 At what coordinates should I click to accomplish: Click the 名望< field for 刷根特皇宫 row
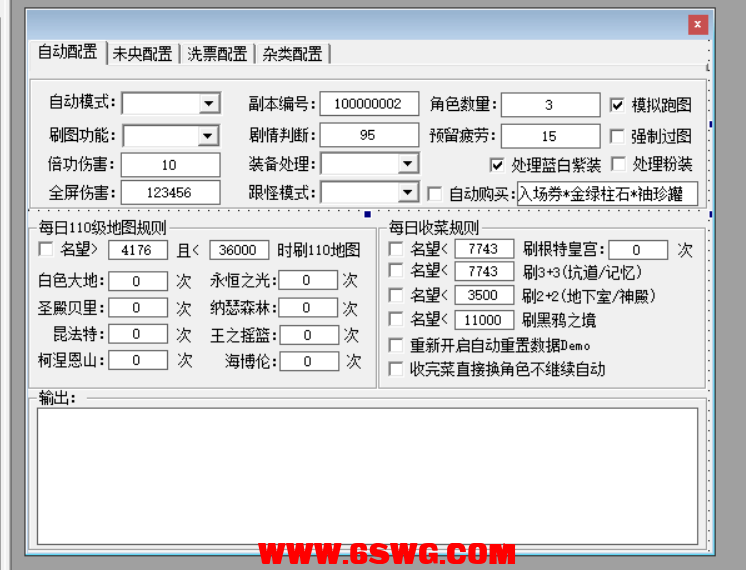(484, 249)
